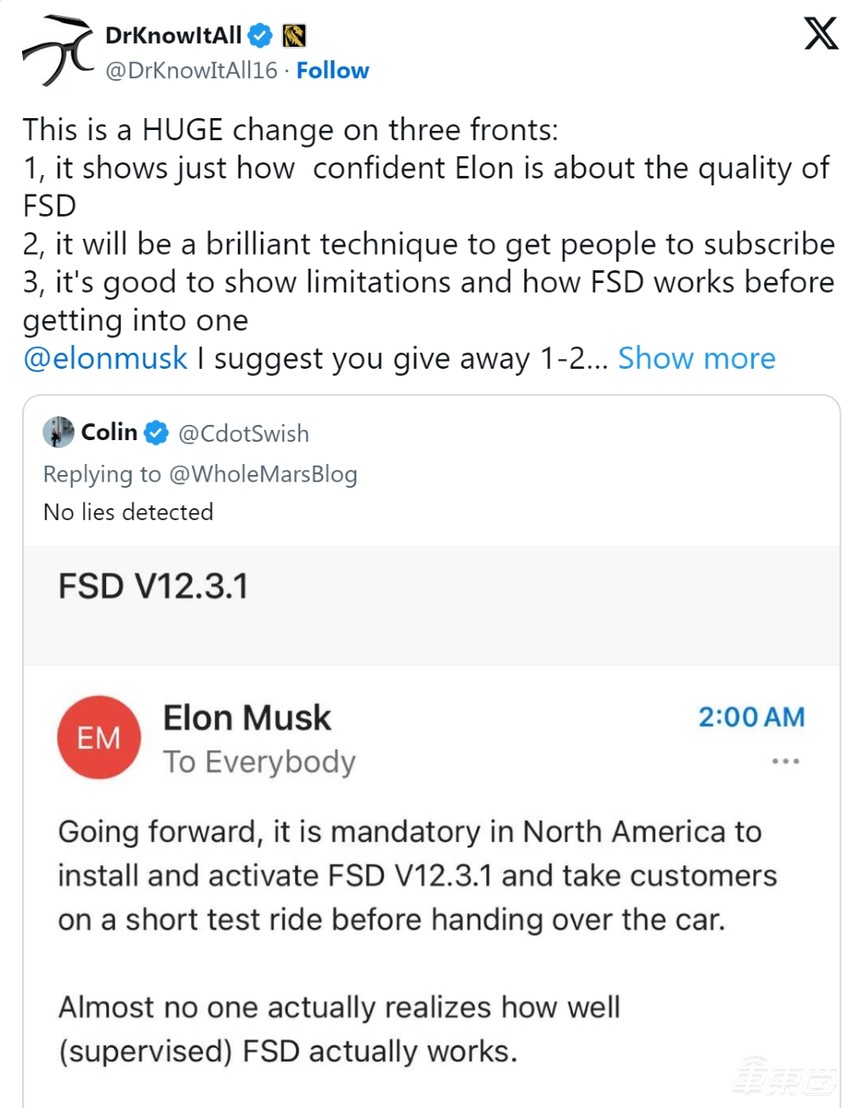Click the yellow affiliate badge beside DrKnowItAll

click(294, 37)
